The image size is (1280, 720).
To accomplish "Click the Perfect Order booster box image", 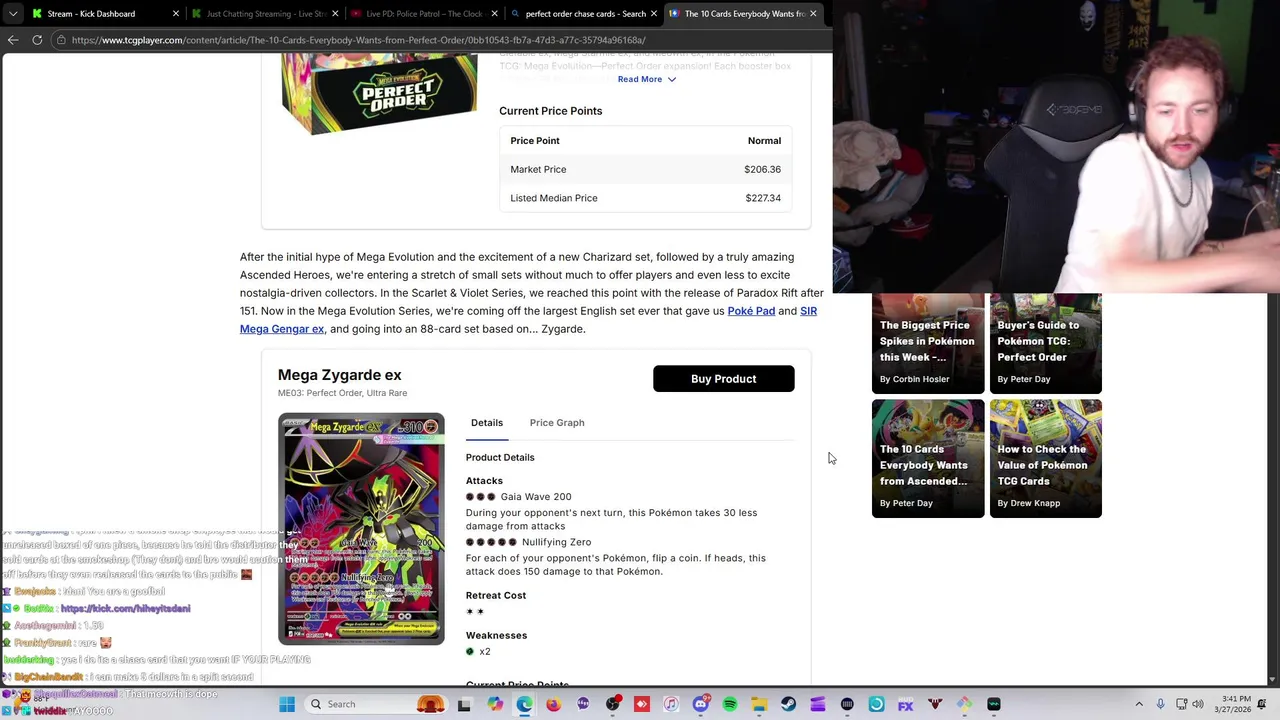I will point(378,95).
